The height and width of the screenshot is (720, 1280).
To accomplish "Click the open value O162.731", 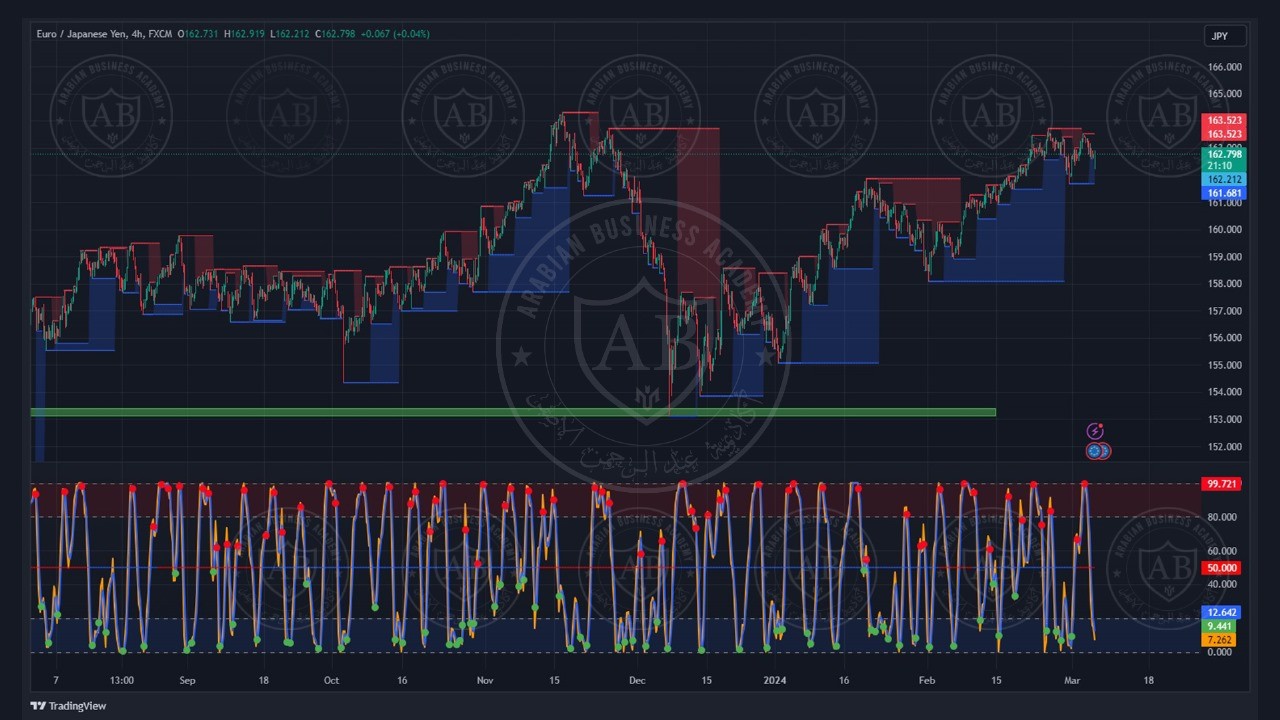I will (x=199, y=34).
